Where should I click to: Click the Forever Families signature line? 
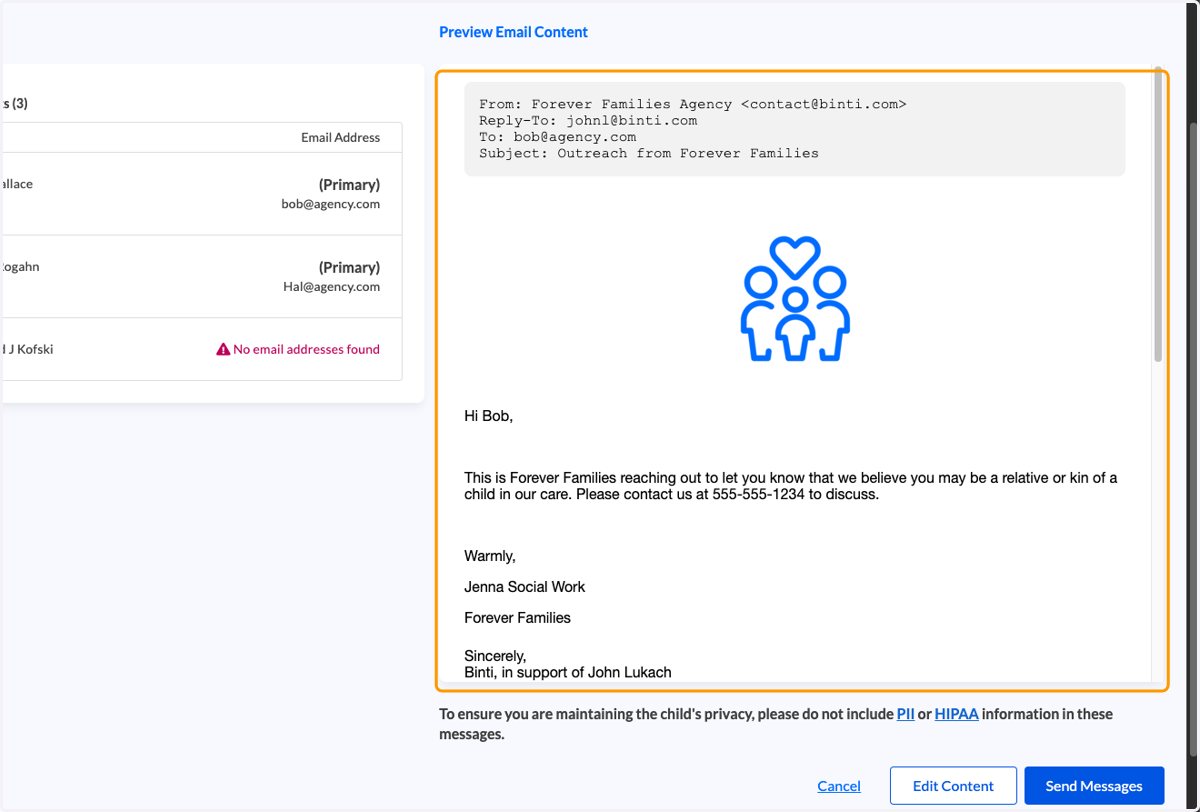517,618
